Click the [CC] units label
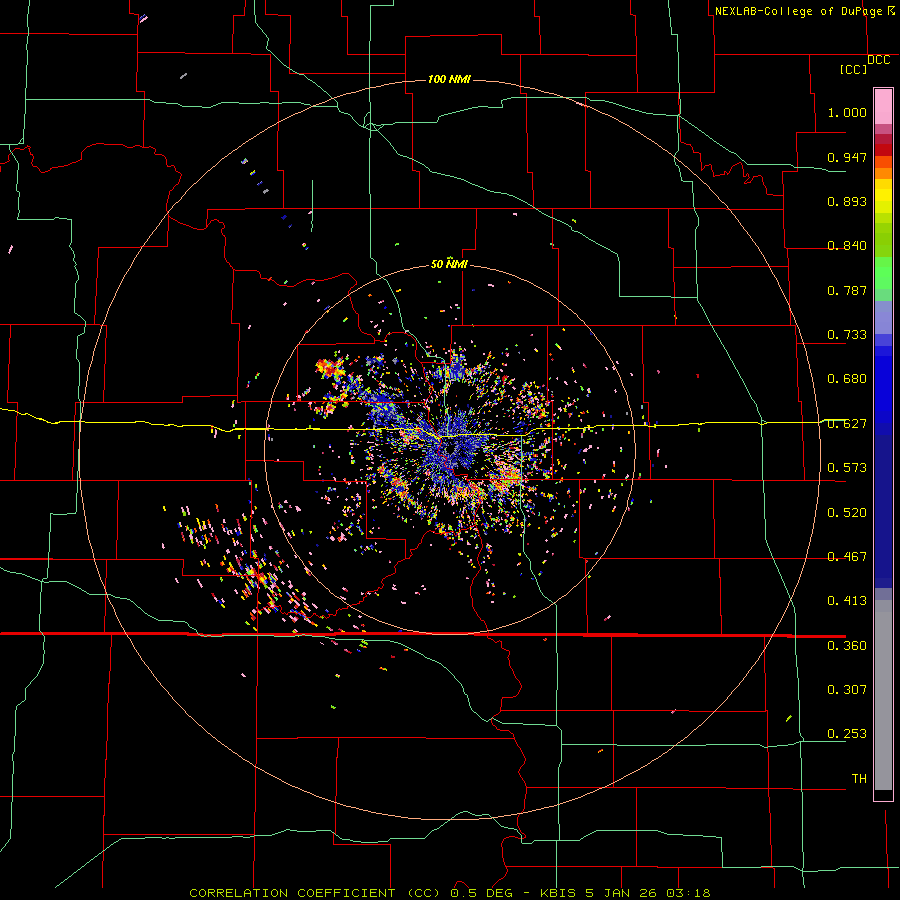Screen dimensions: 900x900 click(854, 70)
